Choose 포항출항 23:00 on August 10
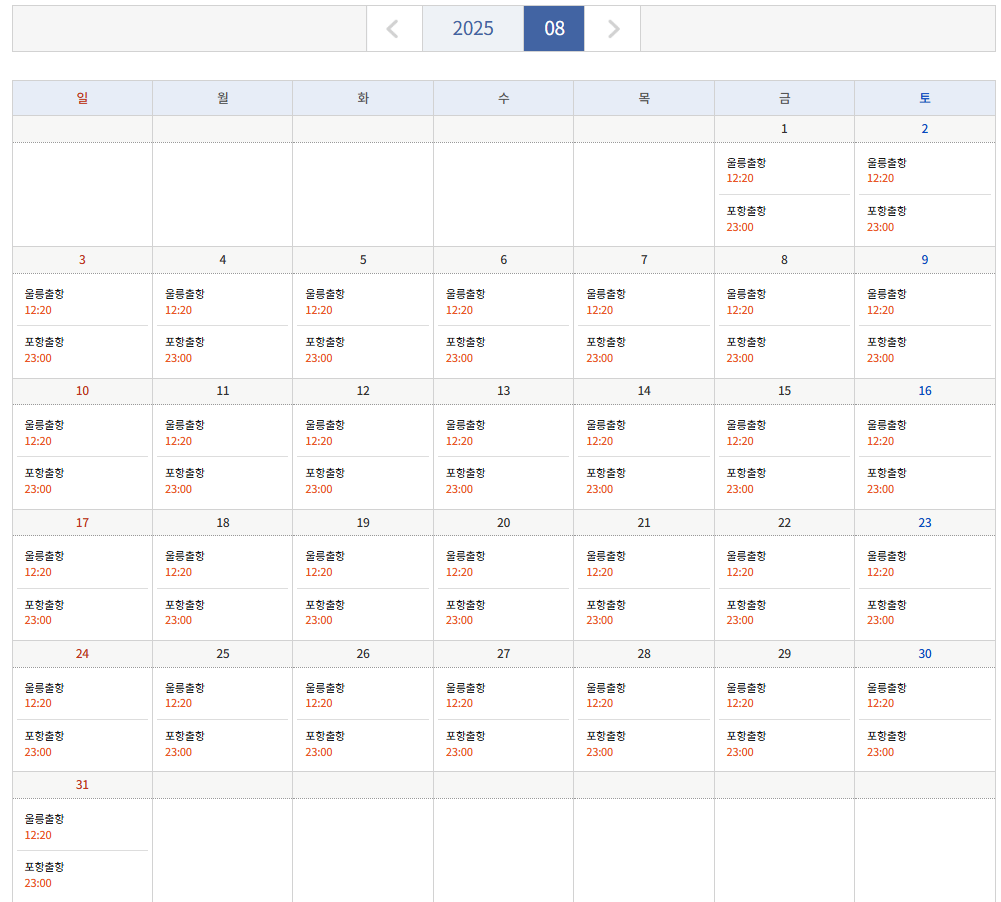 point(44,481)
